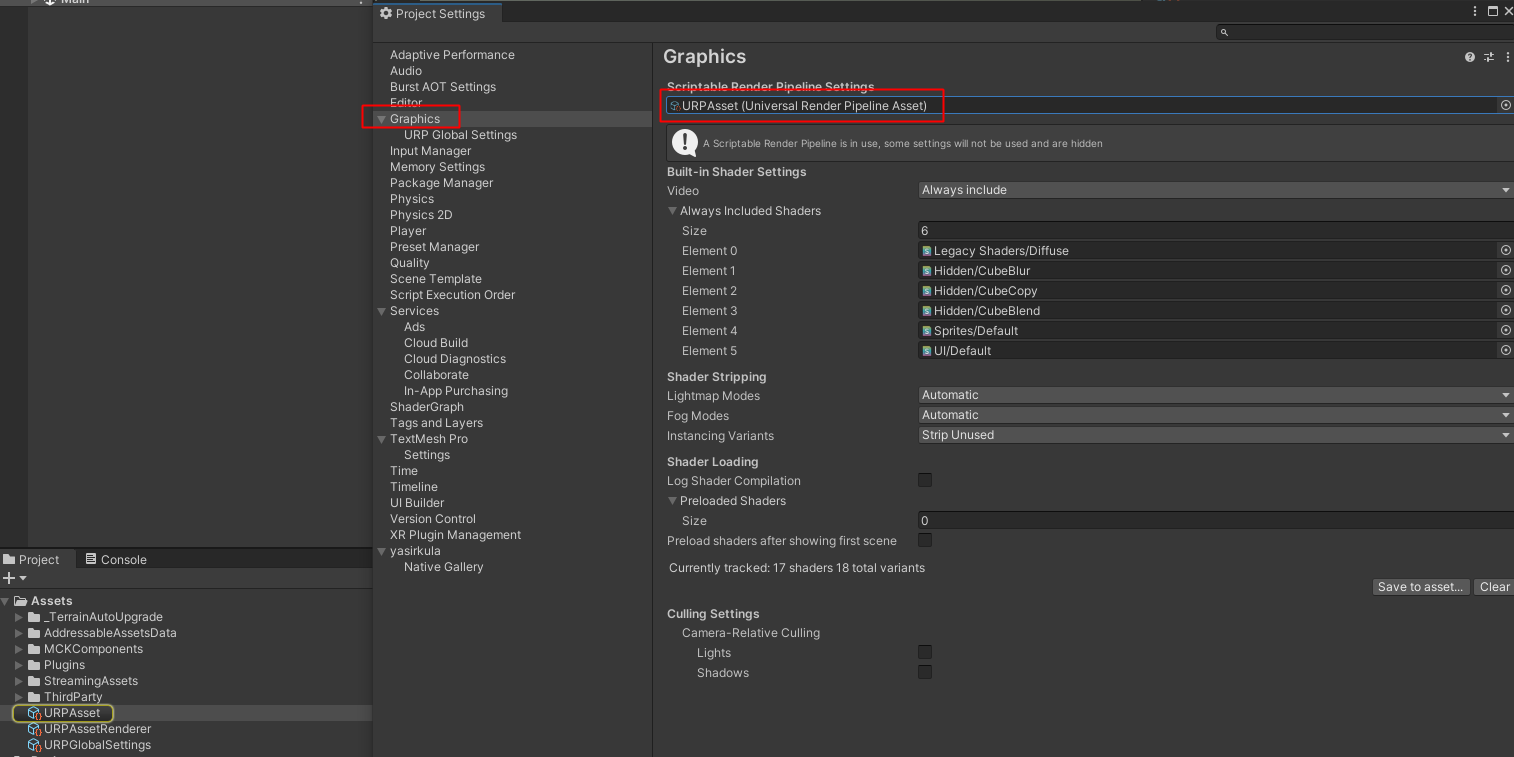This screenshot has height=757, width=1514.
Task: Toggle Camera-Relative Culling Lights checkbox
Action: pyautogui.click(x=925, y=652)
